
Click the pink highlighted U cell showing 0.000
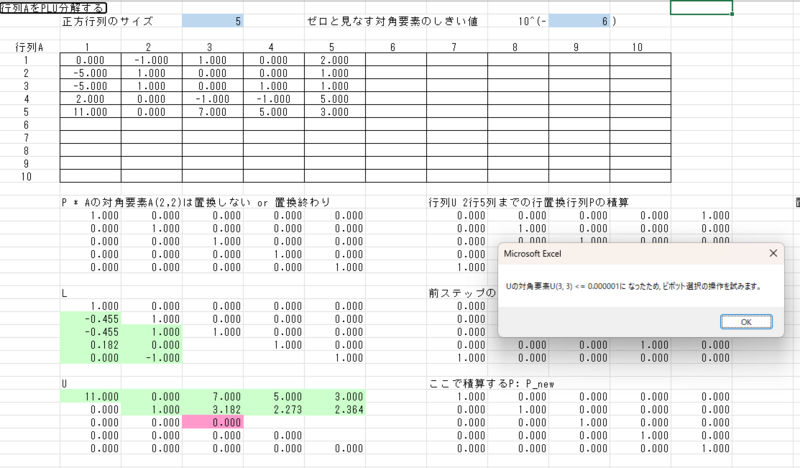[x=212, y=423]
